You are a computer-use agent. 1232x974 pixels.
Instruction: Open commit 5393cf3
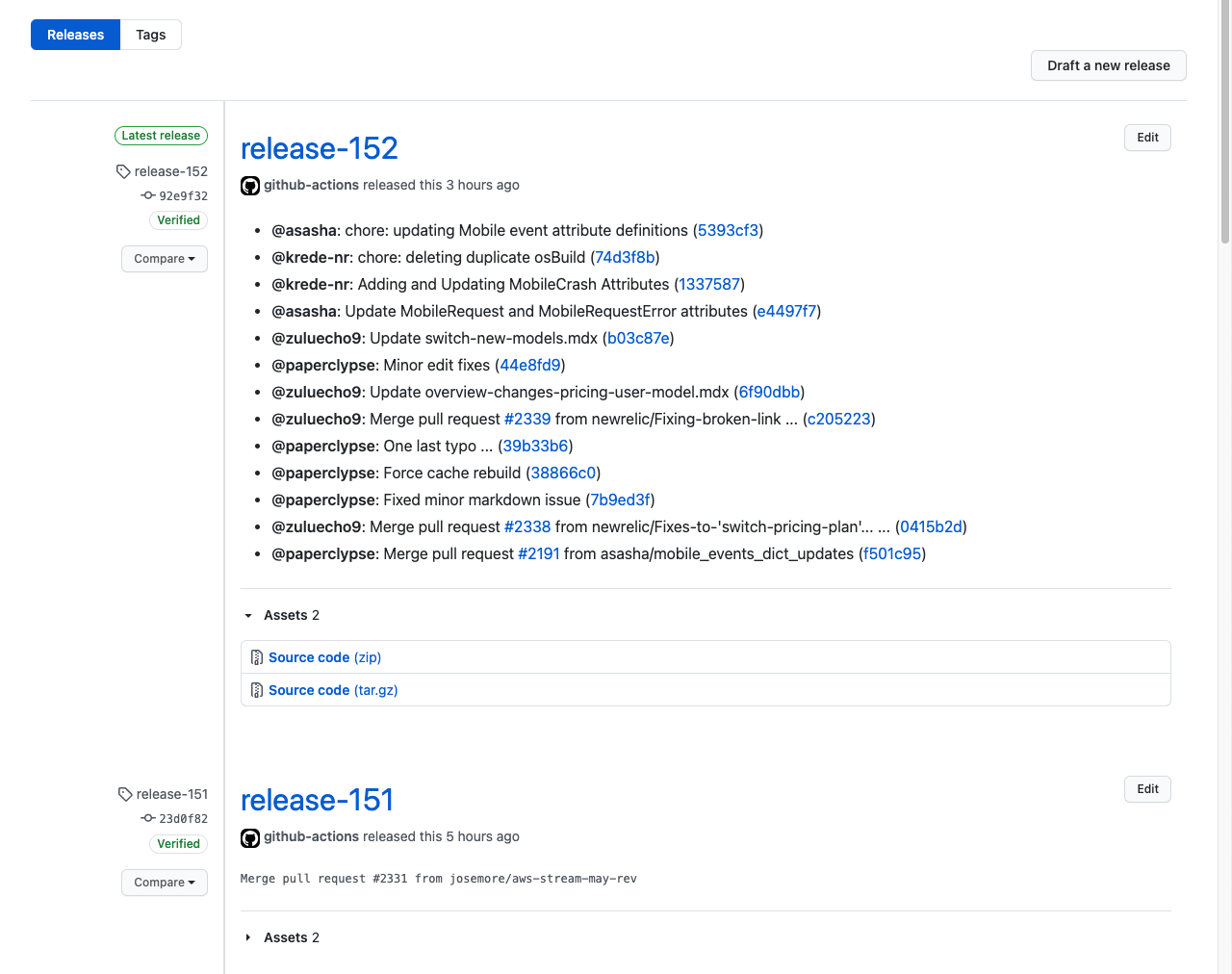(728, 230)
